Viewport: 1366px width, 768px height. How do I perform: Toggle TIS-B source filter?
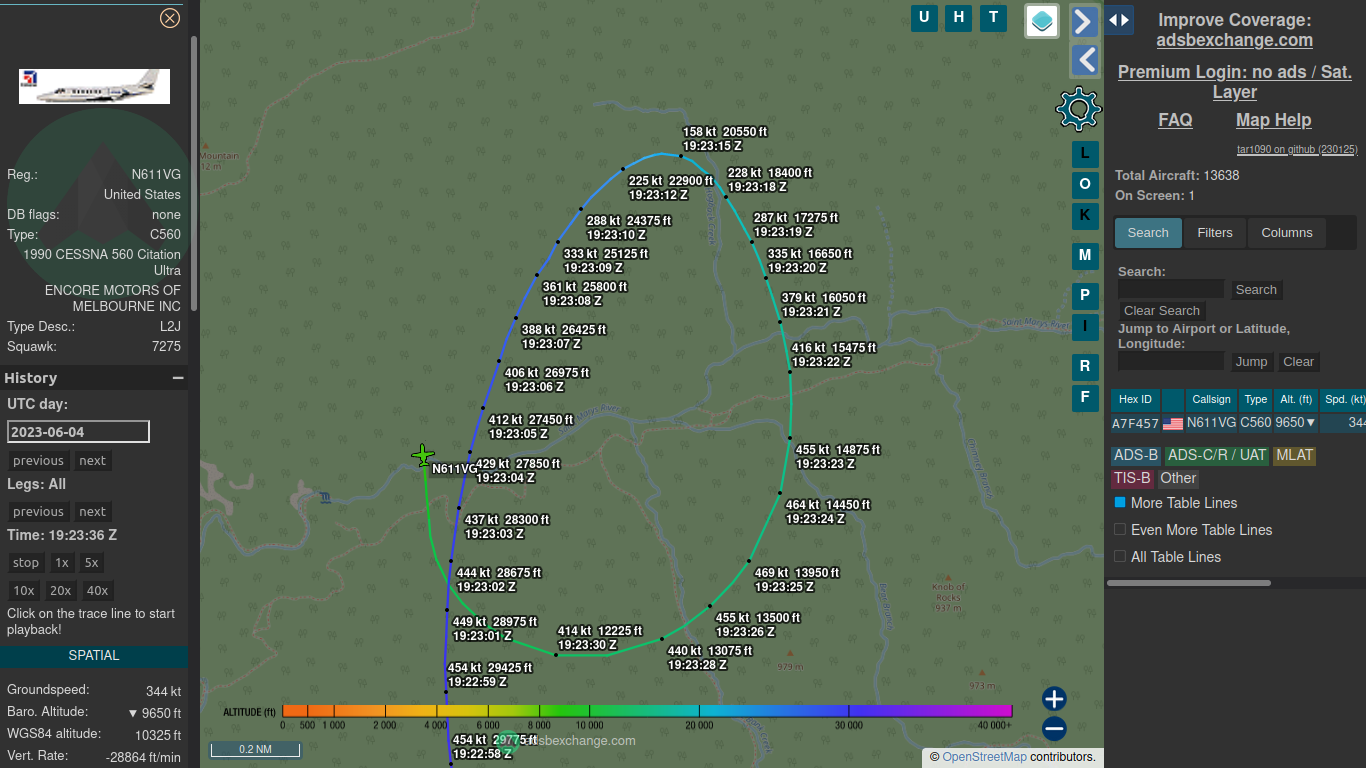click(x=1132, y=478)
